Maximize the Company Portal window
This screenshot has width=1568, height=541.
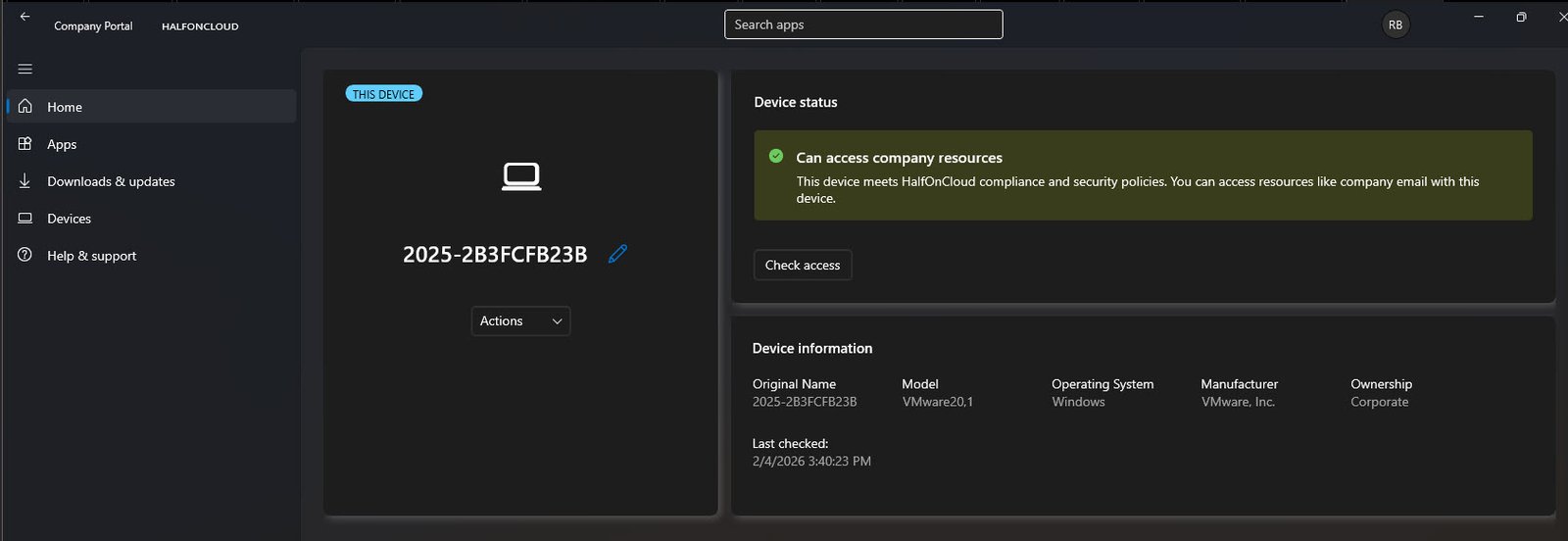[x=1521, y=17]
